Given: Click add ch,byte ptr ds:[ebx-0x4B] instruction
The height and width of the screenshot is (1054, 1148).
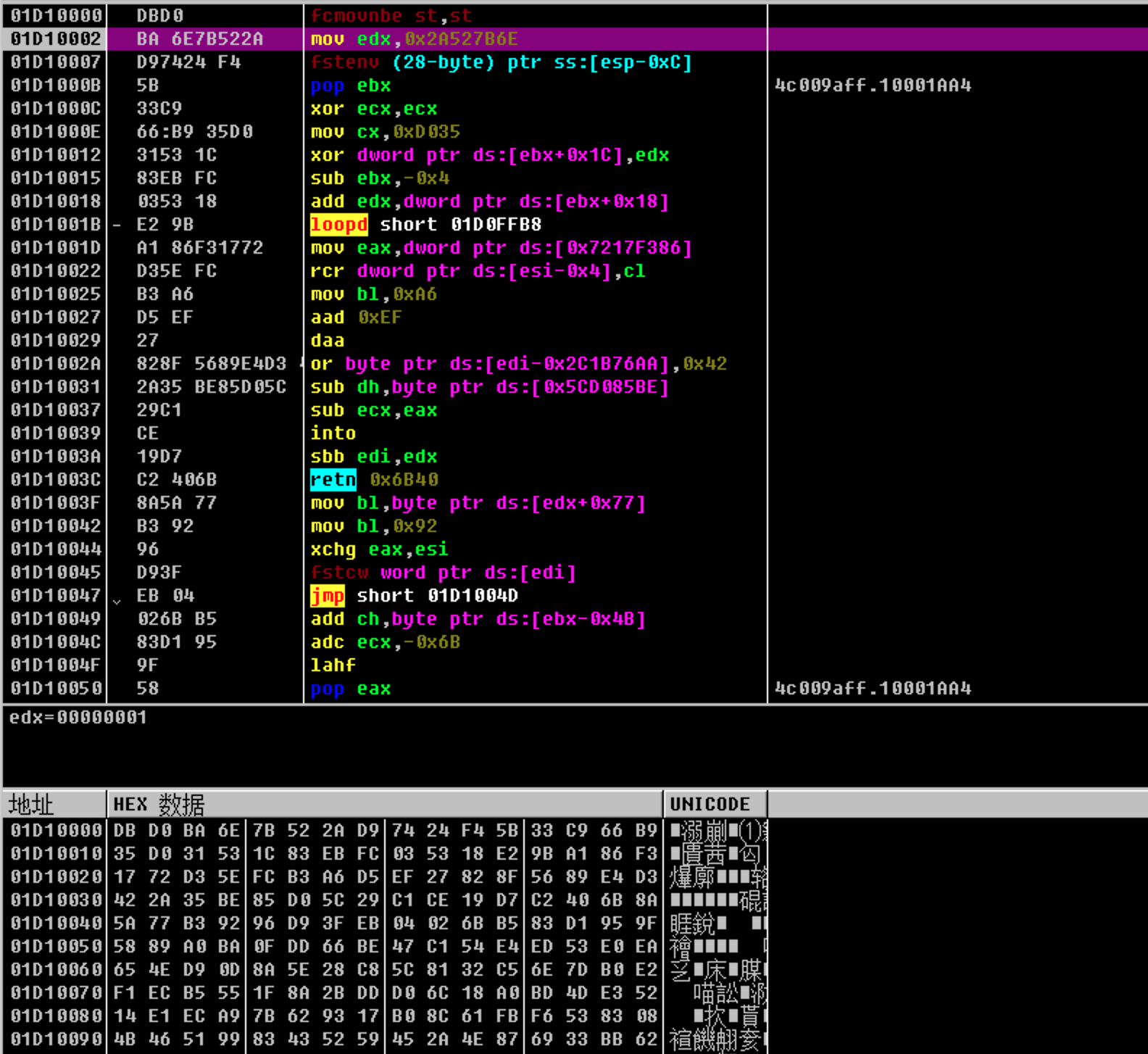Looking at the screenshot, I should (x=478, y=619).
